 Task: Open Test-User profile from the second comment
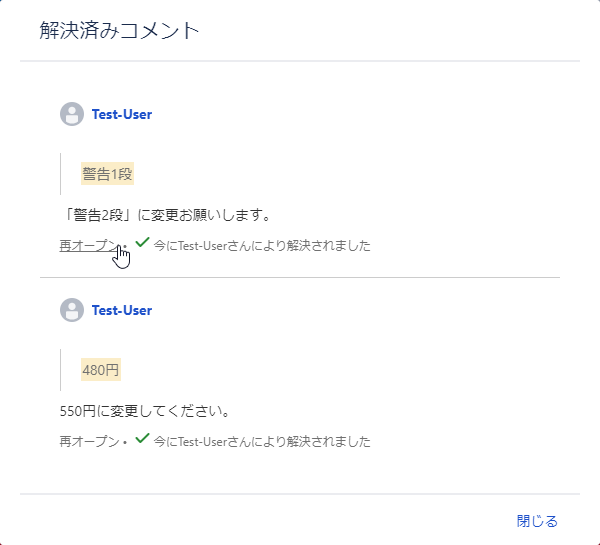pyautogui.click(x=122, y=310)
